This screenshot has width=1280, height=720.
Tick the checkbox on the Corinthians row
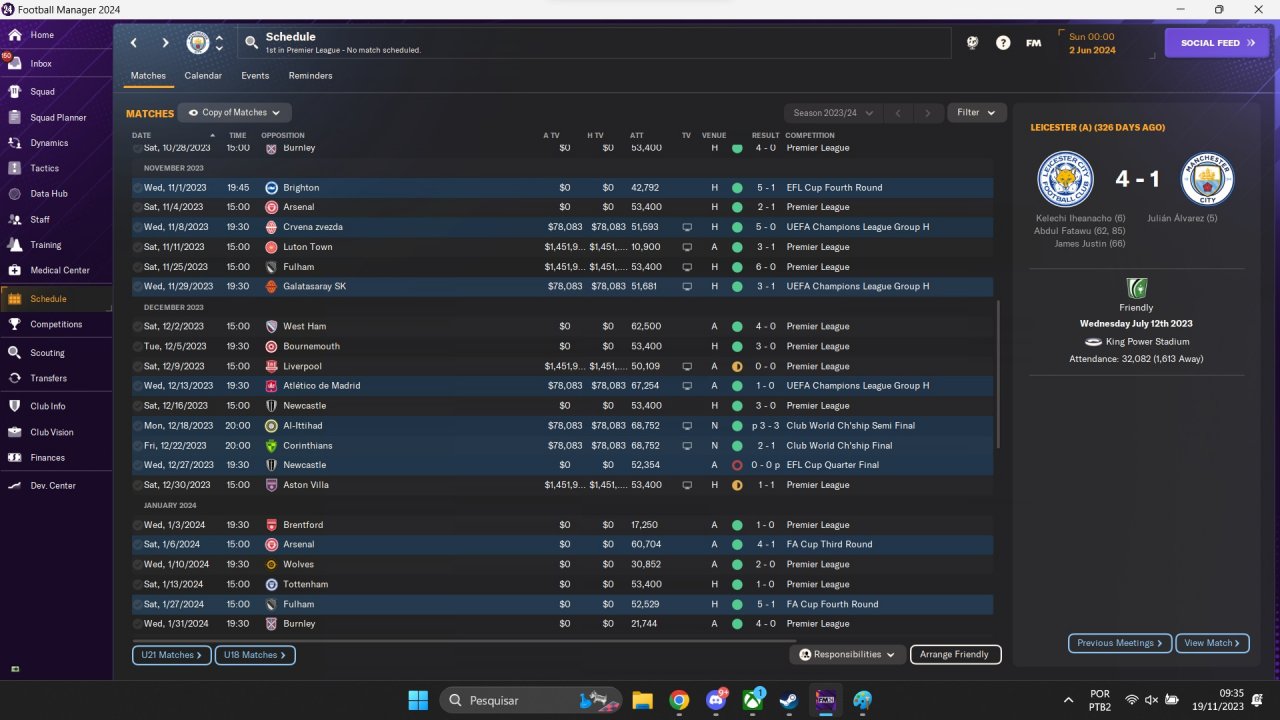[x=138, y=445]
